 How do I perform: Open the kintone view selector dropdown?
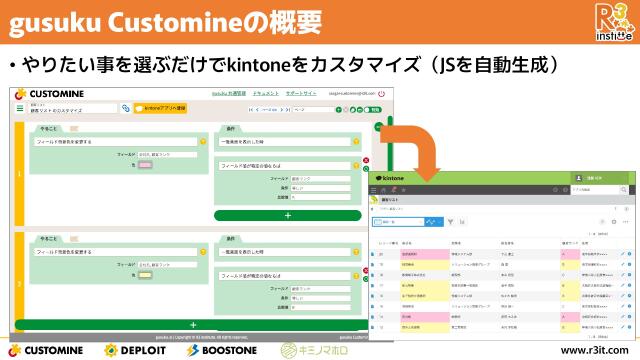click(x=398, y=222)
